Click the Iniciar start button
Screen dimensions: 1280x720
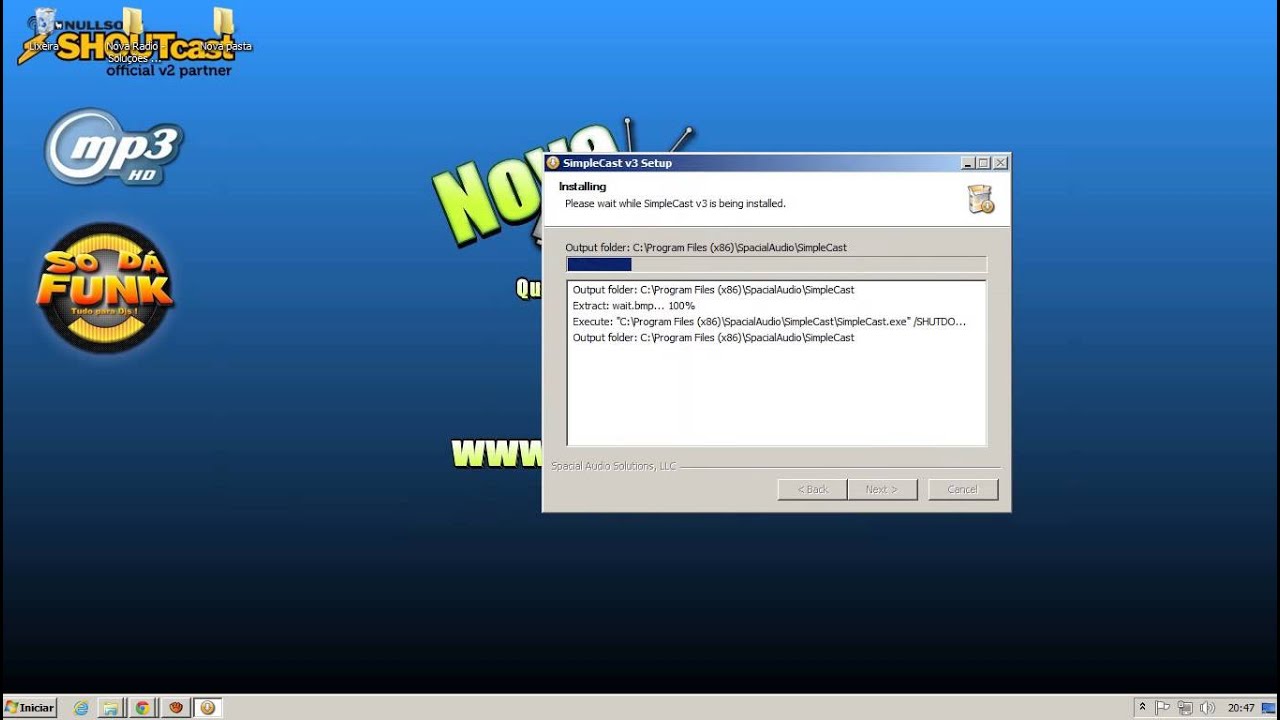(29, 707)
